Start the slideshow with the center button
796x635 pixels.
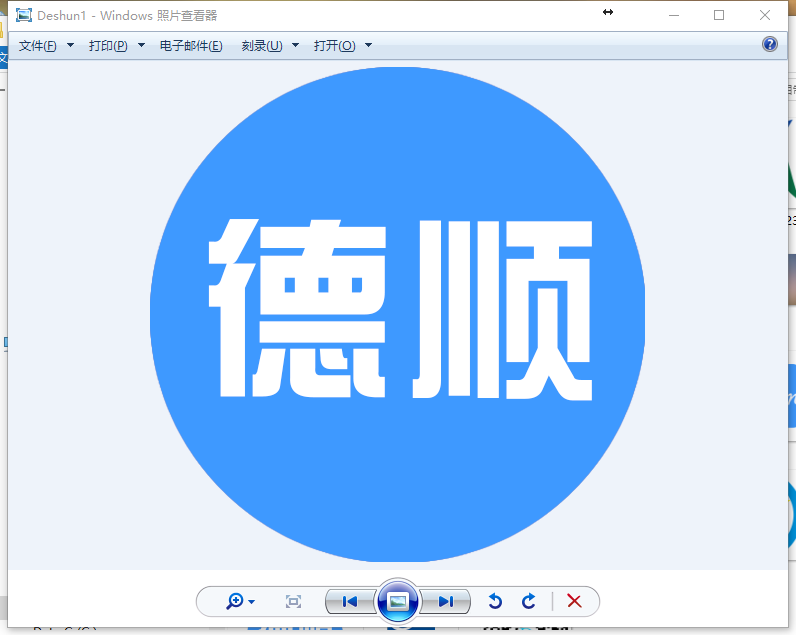click(x=397, y=601)
